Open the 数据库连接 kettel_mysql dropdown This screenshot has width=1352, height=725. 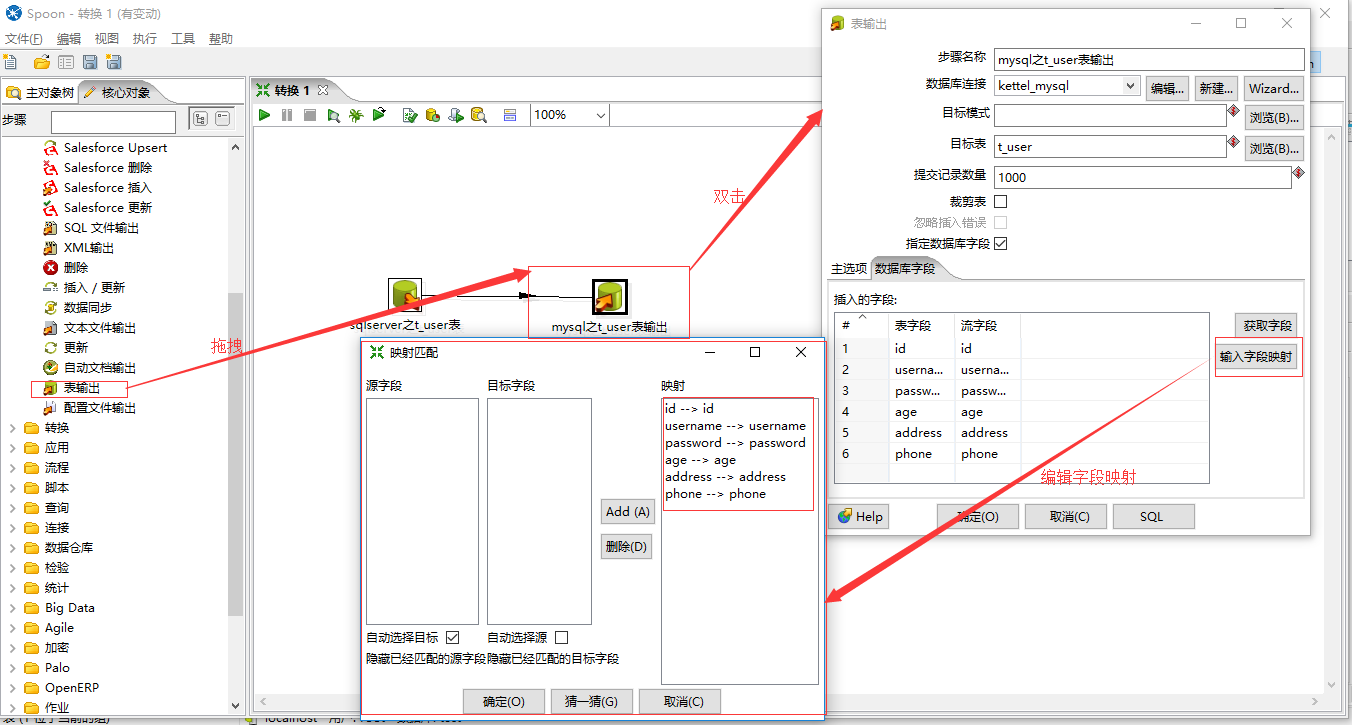coord(1131,86)
